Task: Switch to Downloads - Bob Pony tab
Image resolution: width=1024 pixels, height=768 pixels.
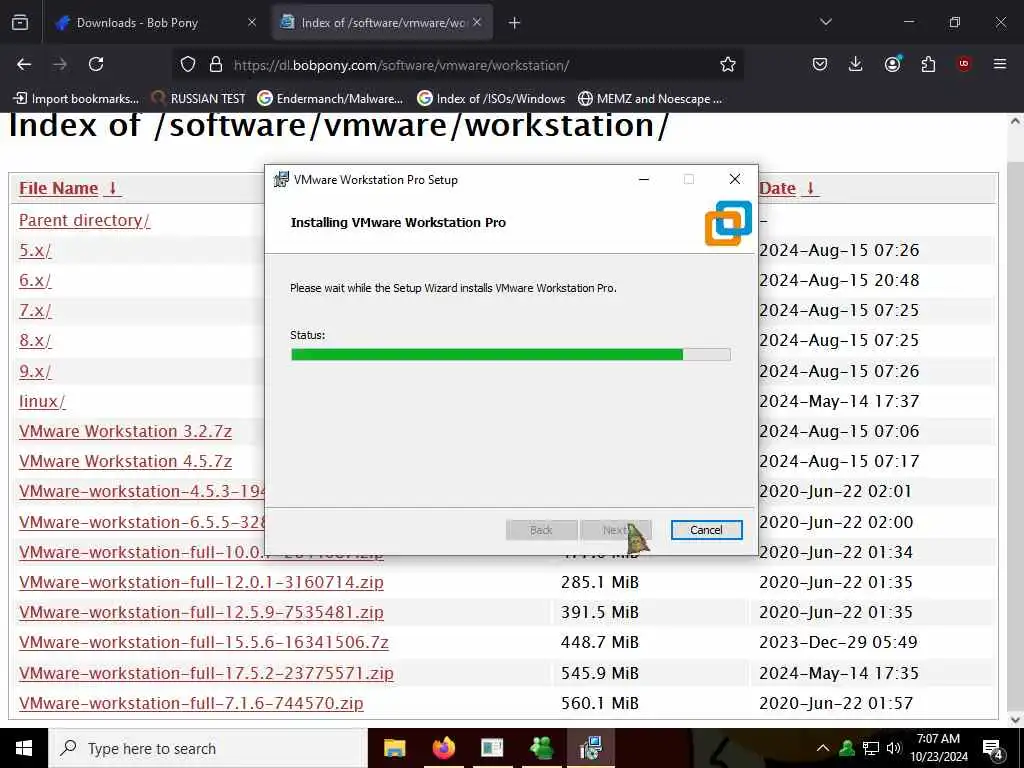Action: coord(154,23)
